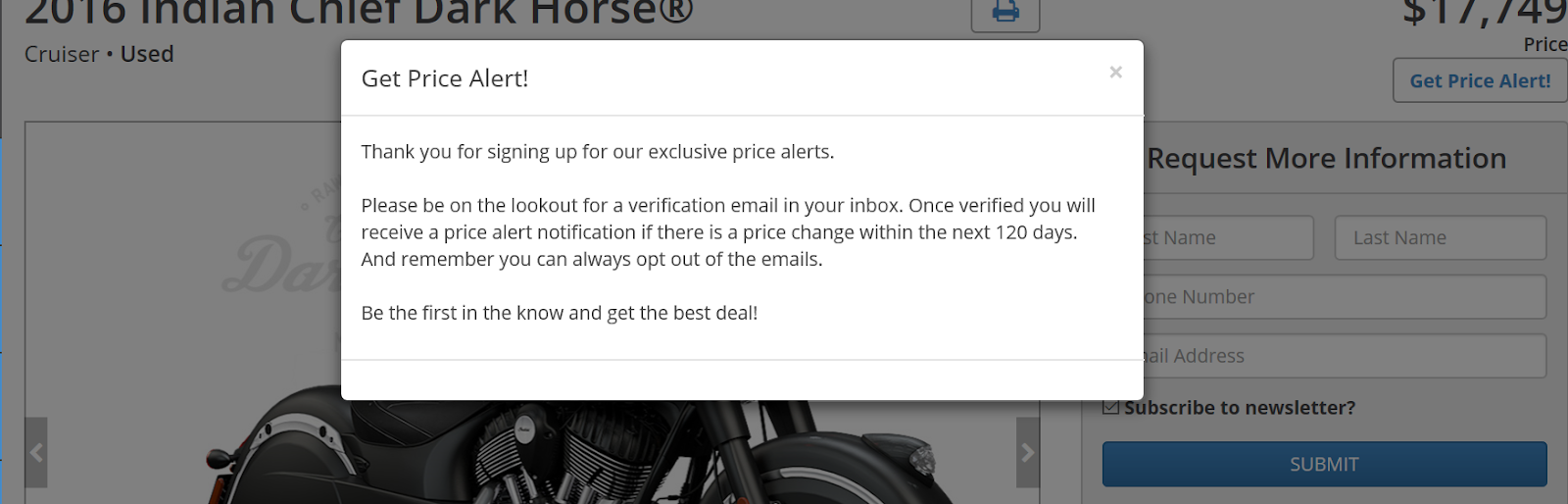The image size is (1568, 504).
Task: Show the previous motorcycle photo
Action: coord(36,453)
